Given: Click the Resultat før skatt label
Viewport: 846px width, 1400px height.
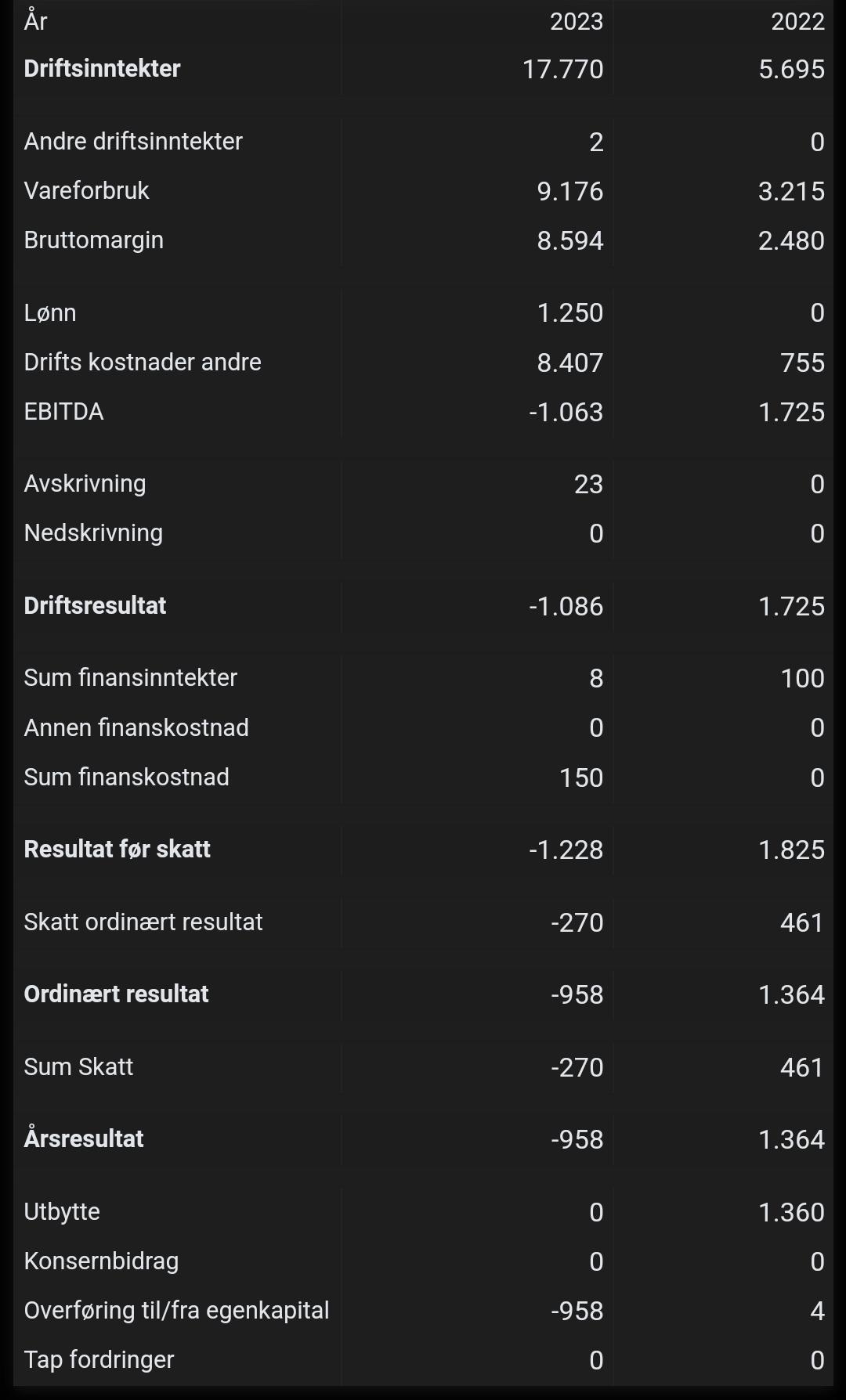Looking at the screenshot, I should tap(117, 850).
